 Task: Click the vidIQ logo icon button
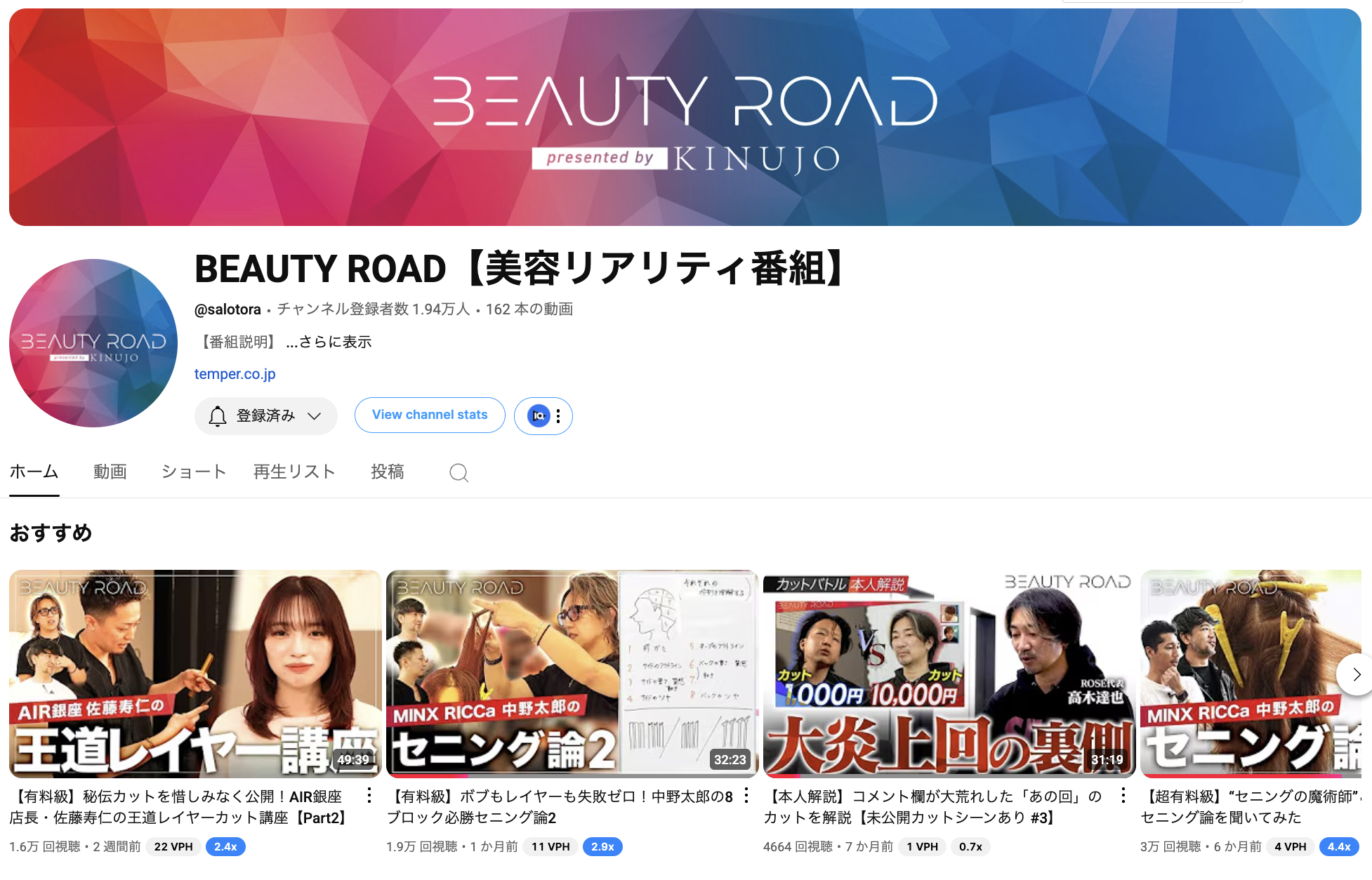point(539,416)
